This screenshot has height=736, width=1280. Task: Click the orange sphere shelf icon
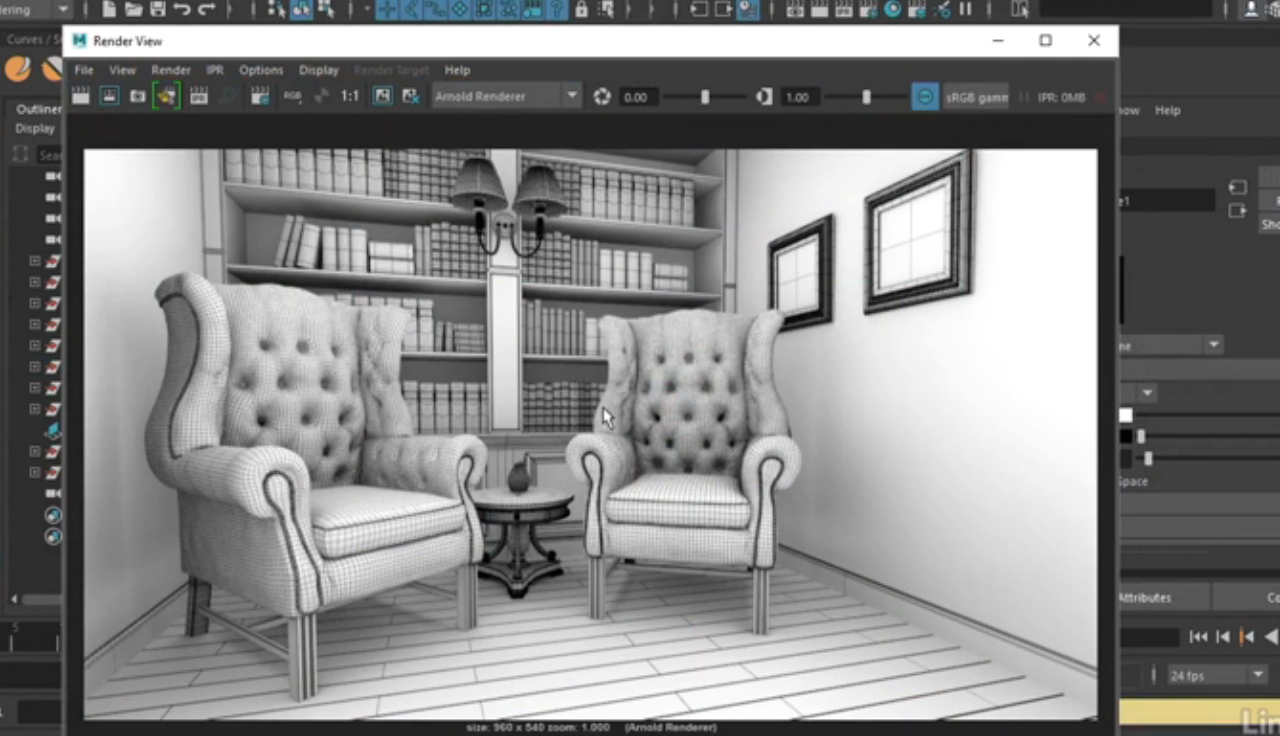(18, 69)
